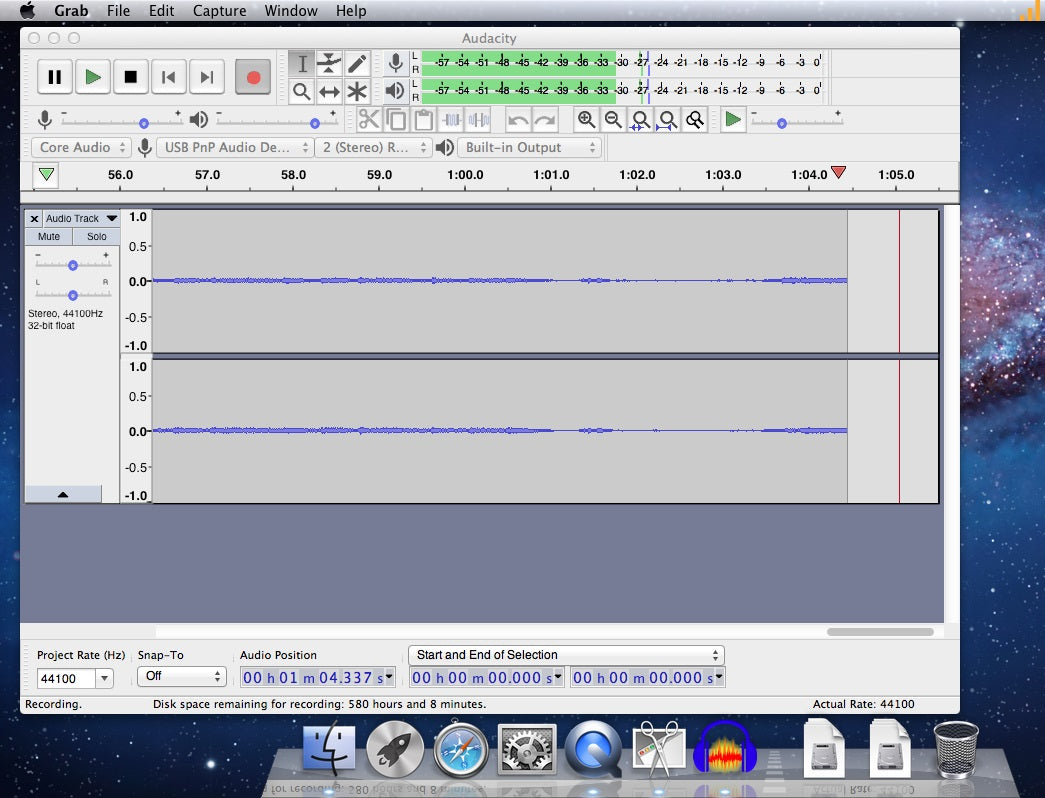This screenshot has width=1045, height=798.
Task: Expand the Project Rate 44100 dropdown
Action: [104, 678]
